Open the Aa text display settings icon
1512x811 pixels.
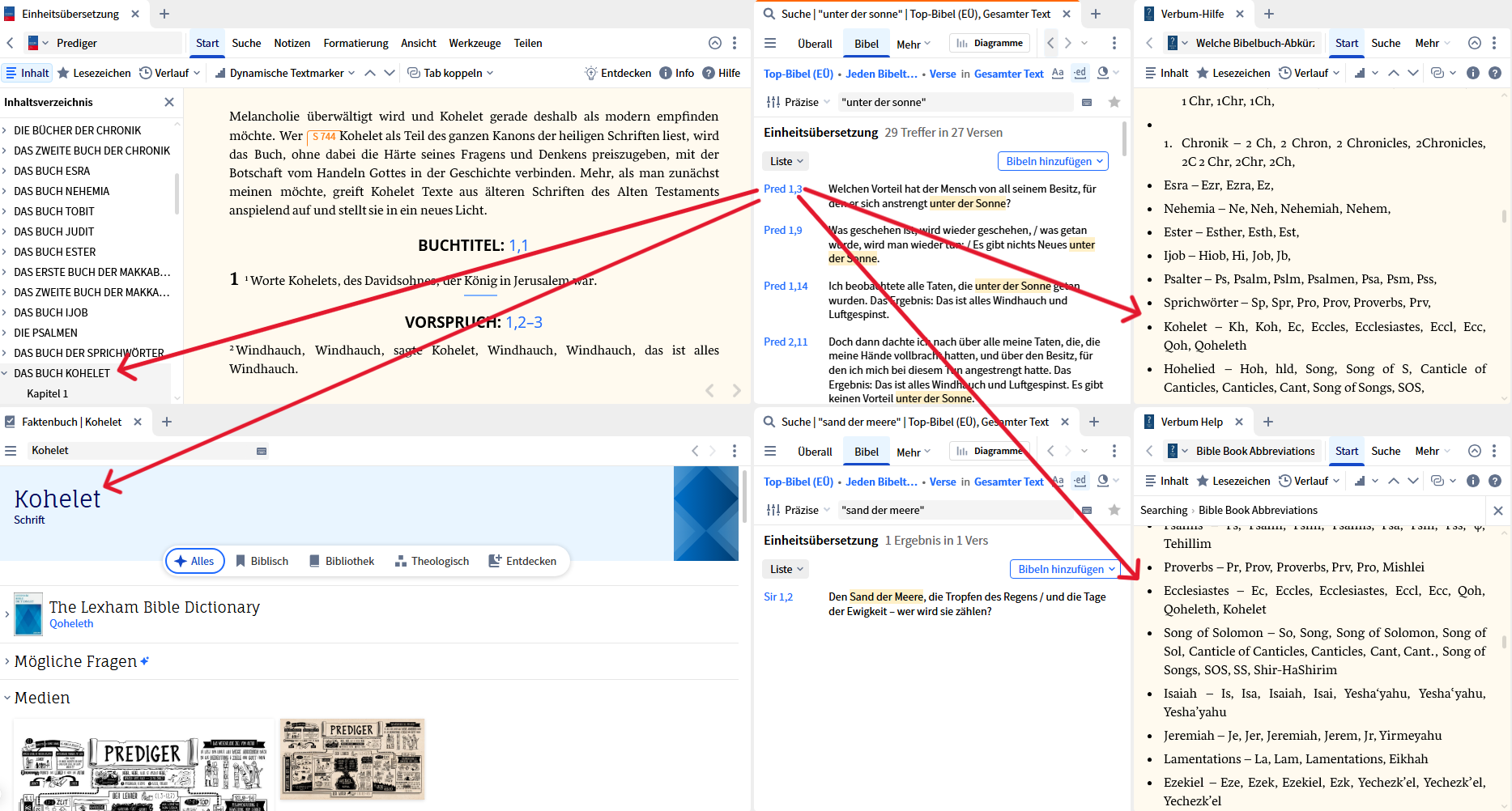1058,73
